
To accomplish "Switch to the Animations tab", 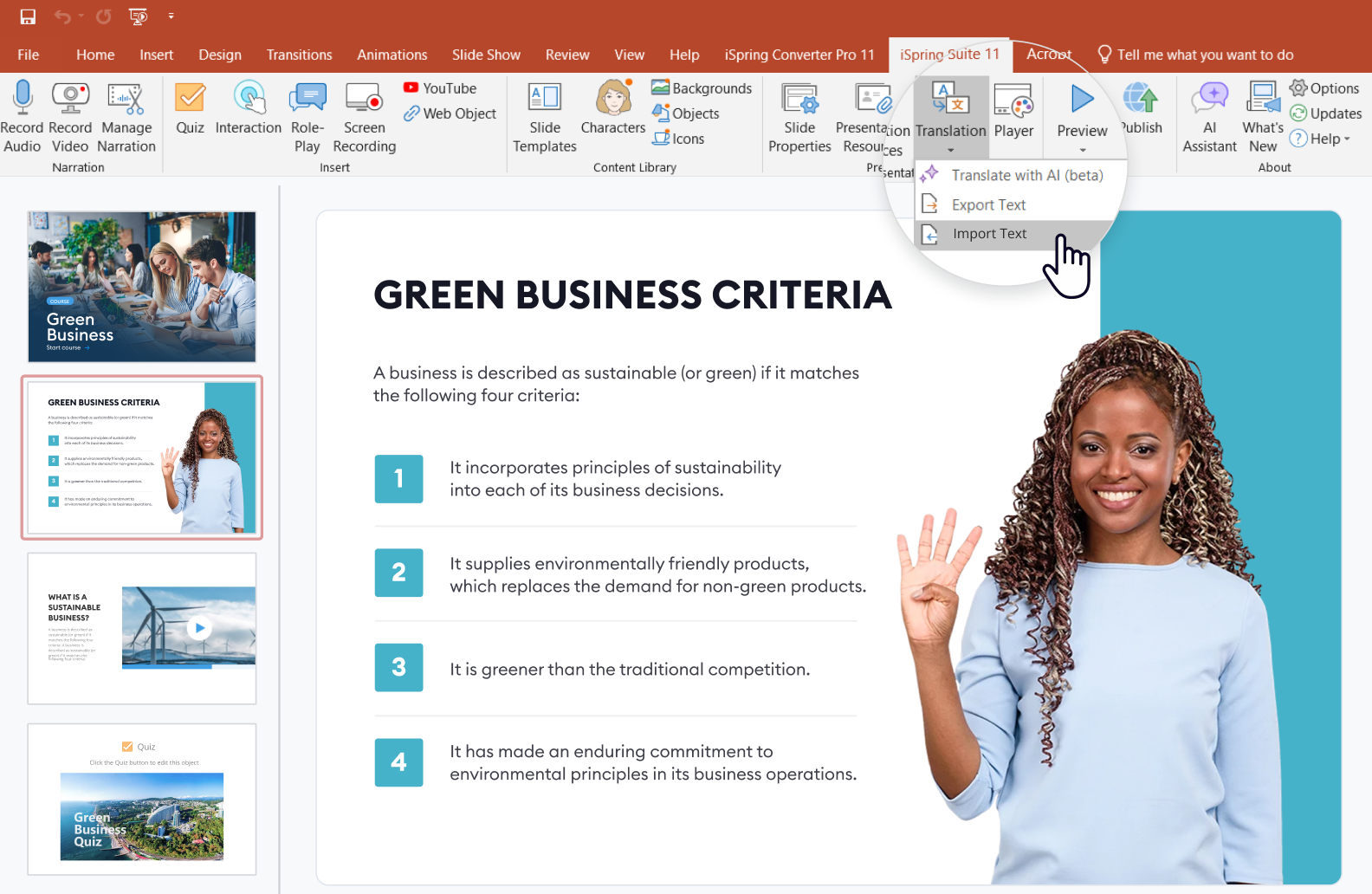I will point(392,55).
